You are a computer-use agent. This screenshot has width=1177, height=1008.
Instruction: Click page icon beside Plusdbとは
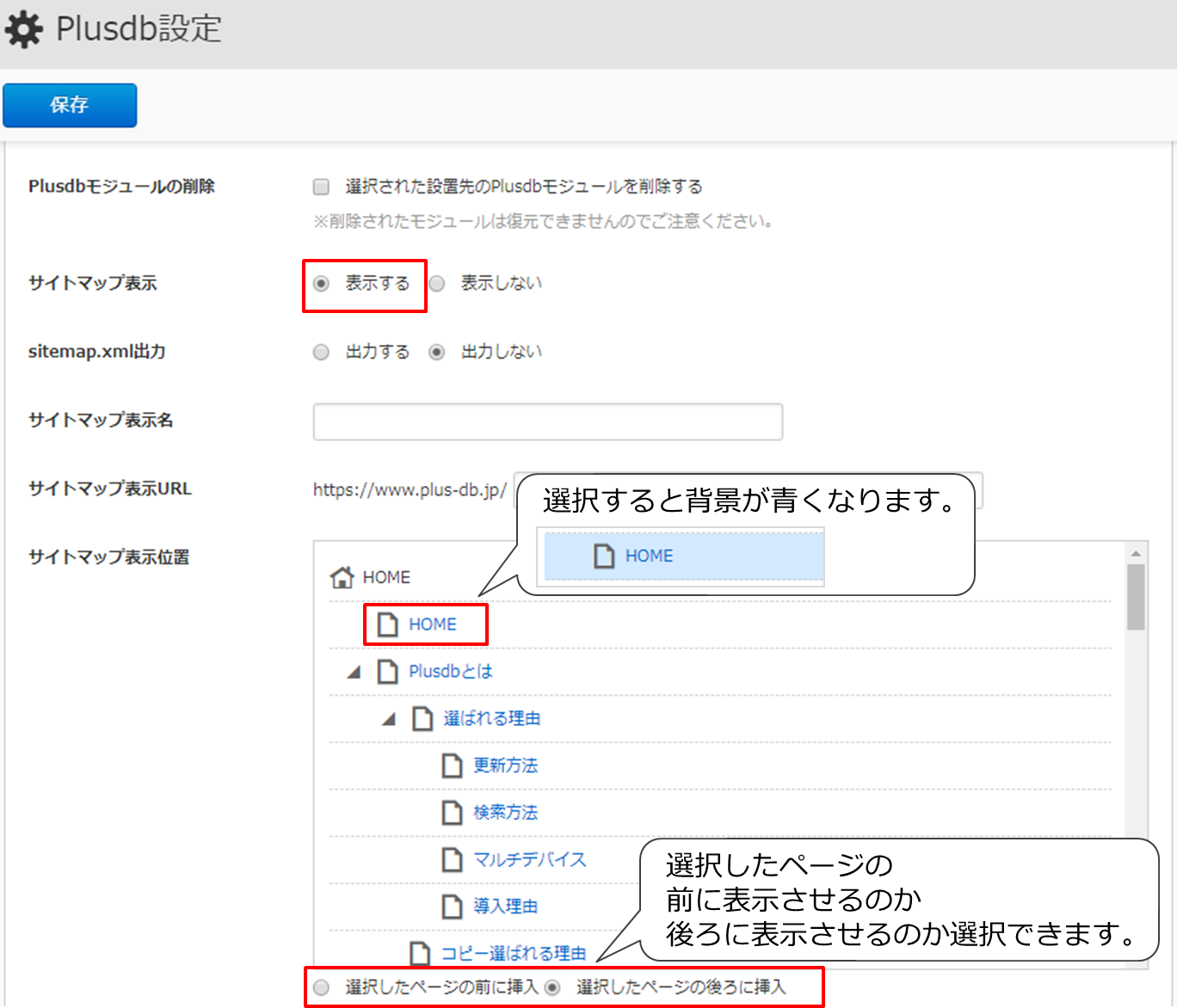point(388,672)
